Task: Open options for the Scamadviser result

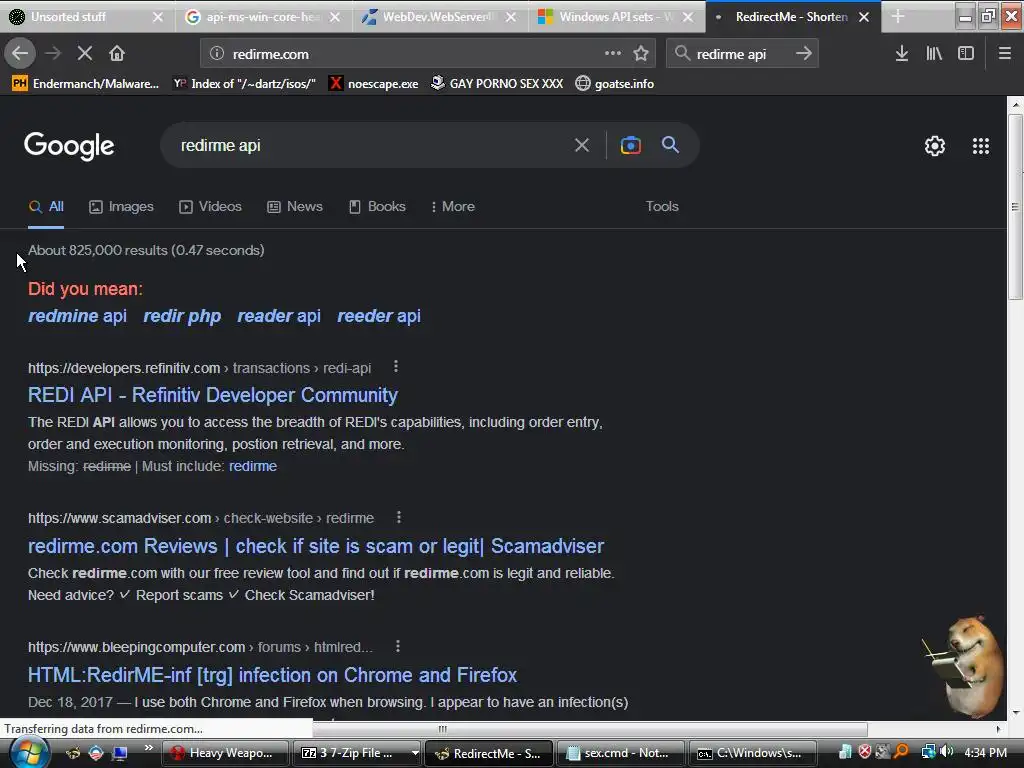Action: [399, 518]
